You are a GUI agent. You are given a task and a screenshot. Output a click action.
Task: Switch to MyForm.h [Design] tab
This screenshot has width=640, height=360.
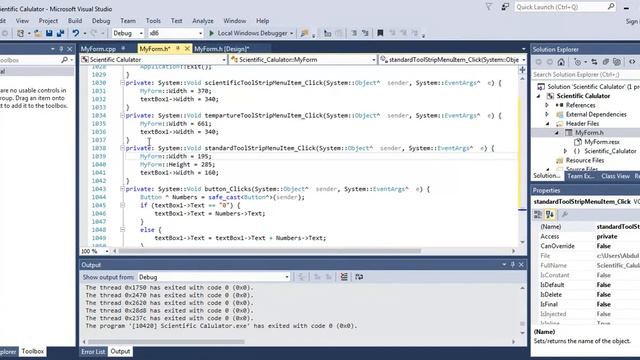tap(222, 49)
